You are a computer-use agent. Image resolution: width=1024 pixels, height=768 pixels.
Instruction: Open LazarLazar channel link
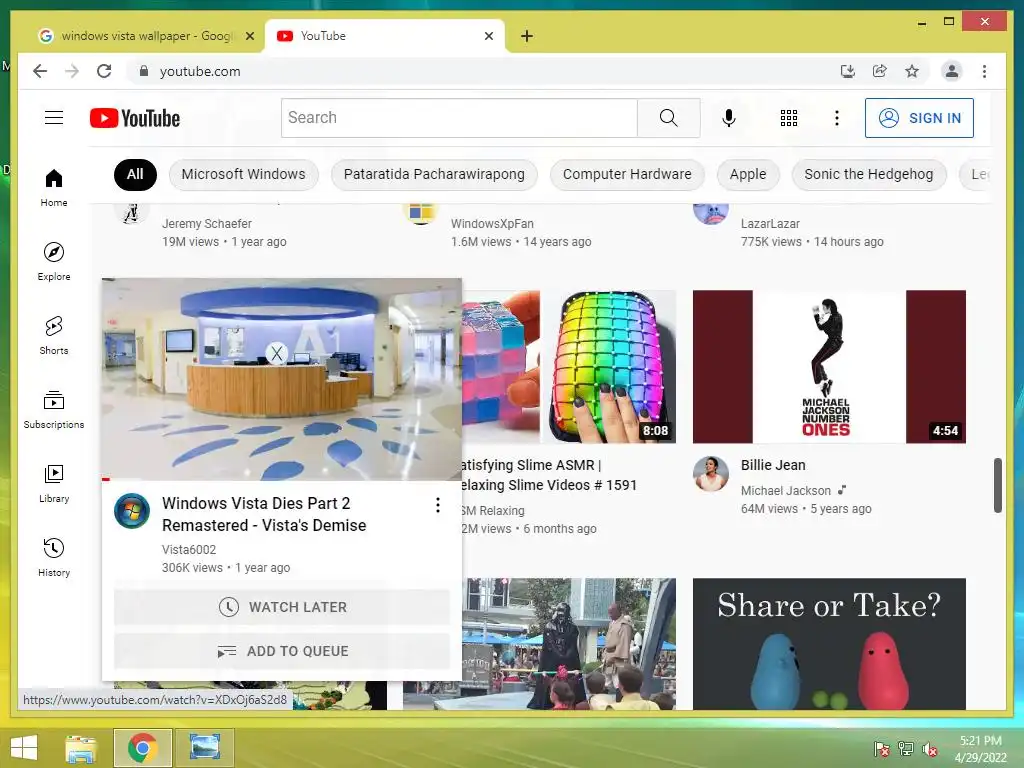pyautogui.click(x=770, y=223)
